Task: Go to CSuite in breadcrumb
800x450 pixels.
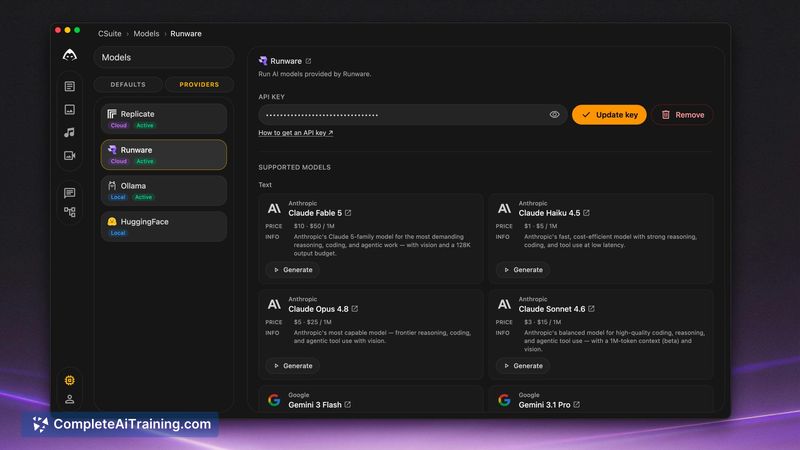Action: tap(110, 34)
